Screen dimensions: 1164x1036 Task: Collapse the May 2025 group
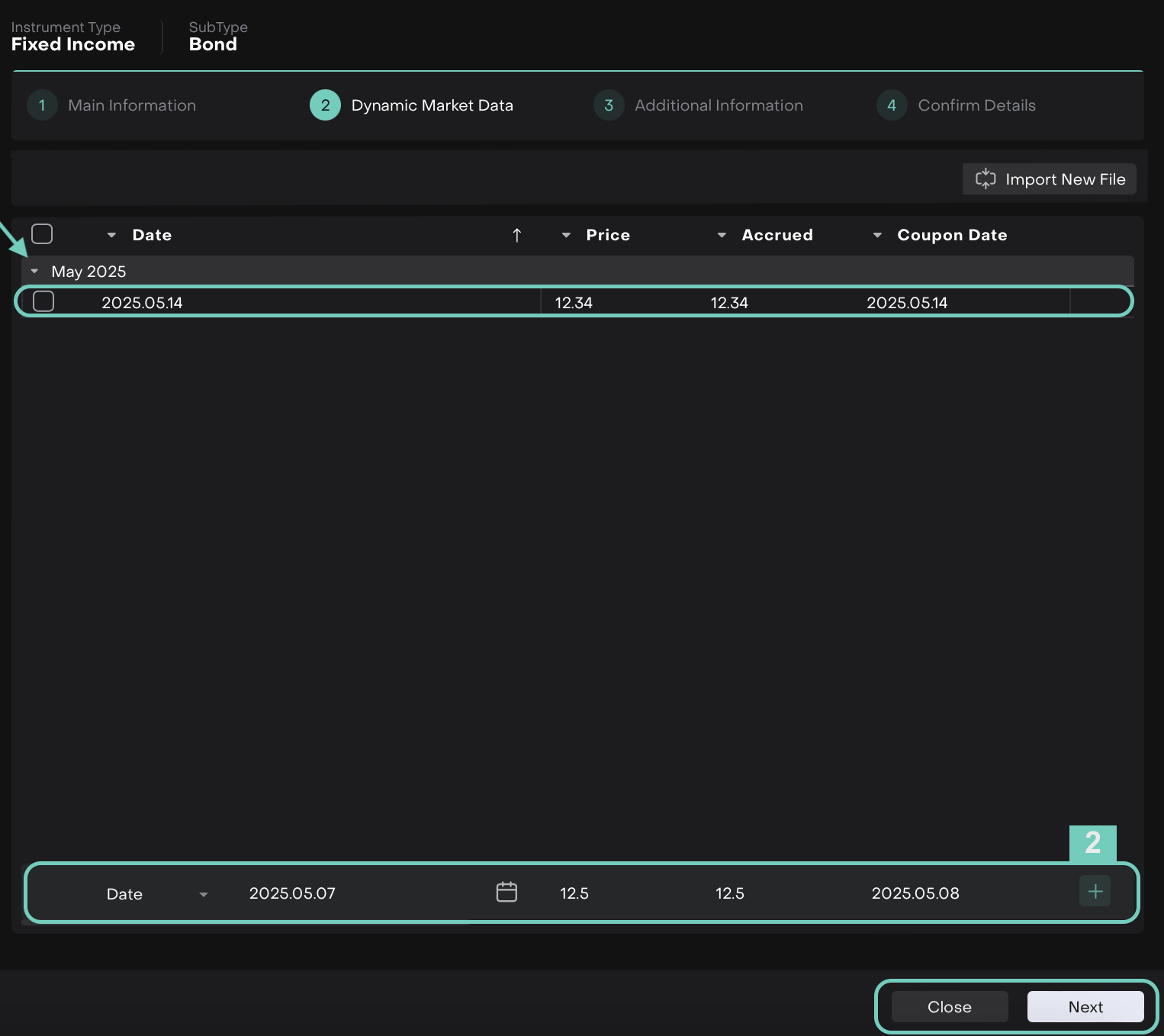(x=34, y=272)
